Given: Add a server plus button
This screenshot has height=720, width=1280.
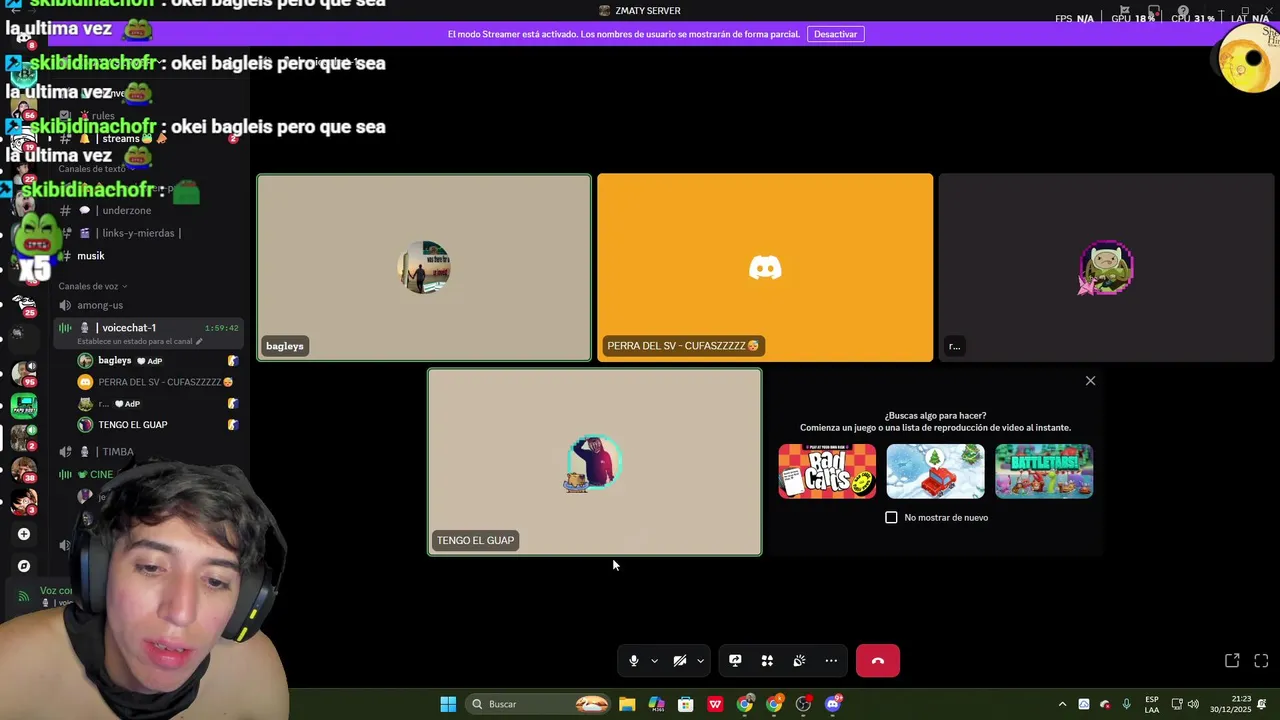Looking at the screenshot, I should pos(24,534).
